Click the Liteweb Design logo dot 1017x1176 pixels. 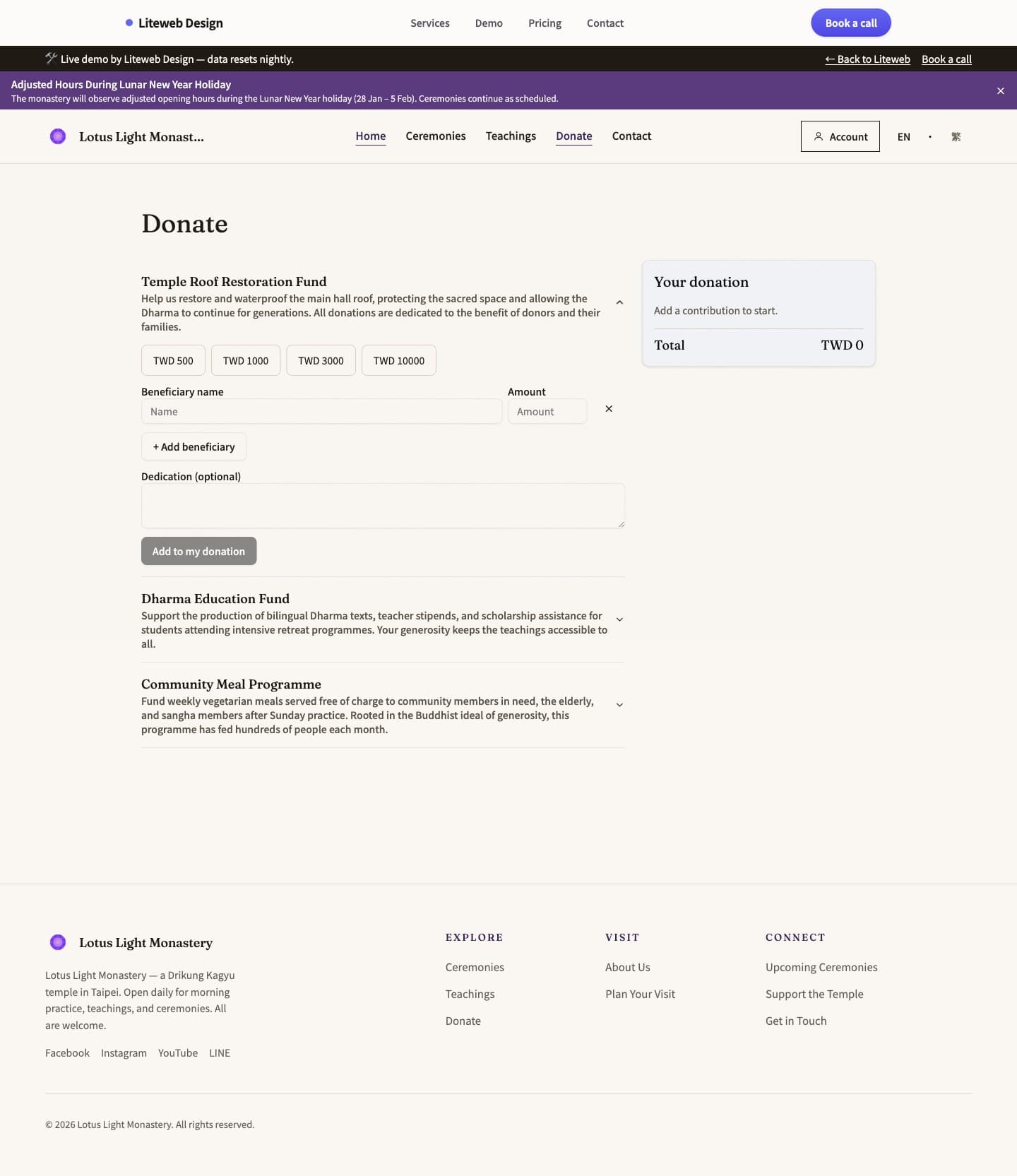[x=129, y=23]
